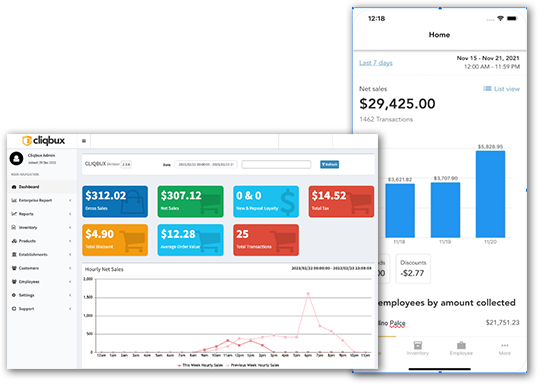
Task: Click the Establishments building icon
Action: (14, 255)
